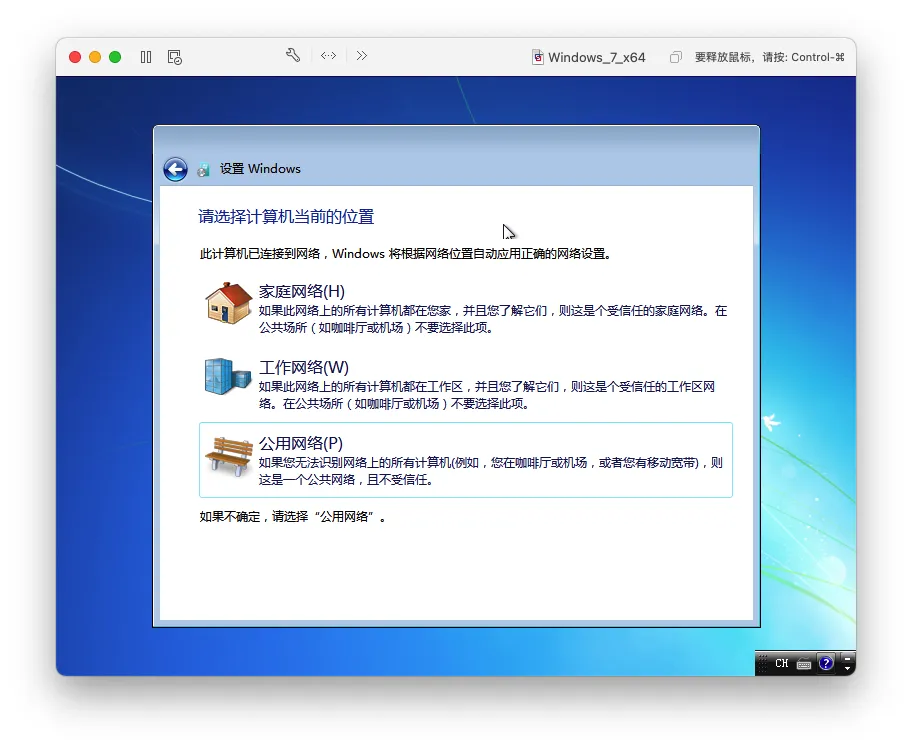912x750 pixels.
Task: Click the CH language indicator
Action: (x=781, y=663)
